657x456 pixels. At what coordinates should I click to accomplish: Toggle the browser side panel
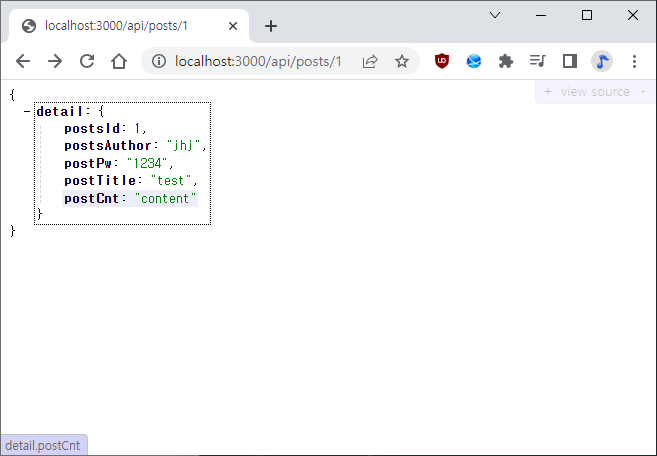coord(570,61)
